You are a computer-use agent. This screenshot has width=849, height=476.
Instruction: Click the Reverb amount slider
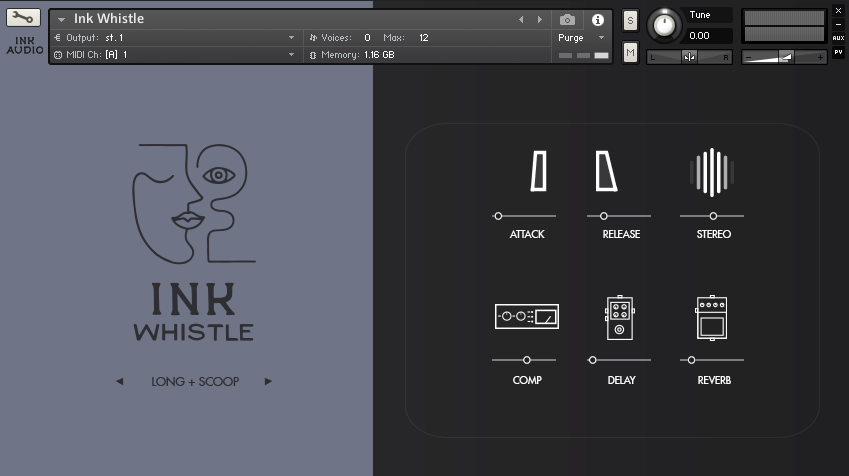pyautogui.click(x=712, y=360)
